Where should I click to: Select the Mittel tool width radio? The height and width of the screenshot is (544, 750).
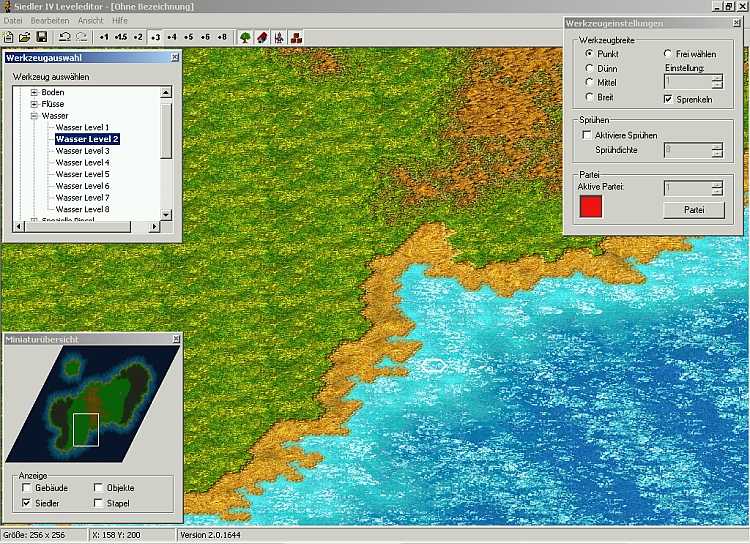(589, 82)
